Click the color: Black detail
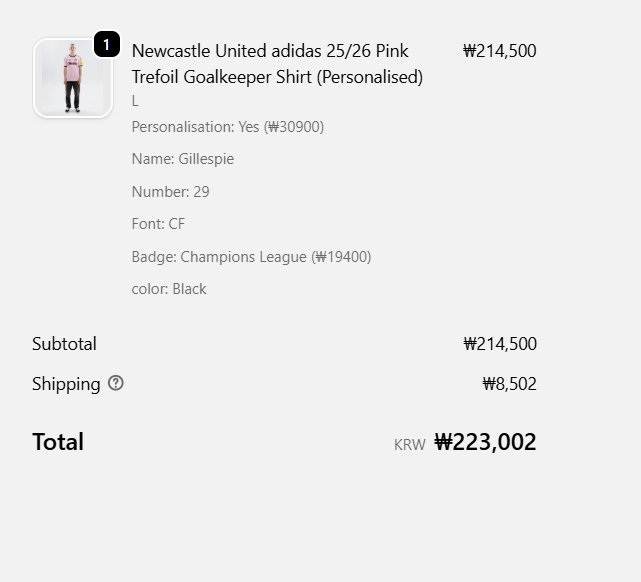 point(169,289)
